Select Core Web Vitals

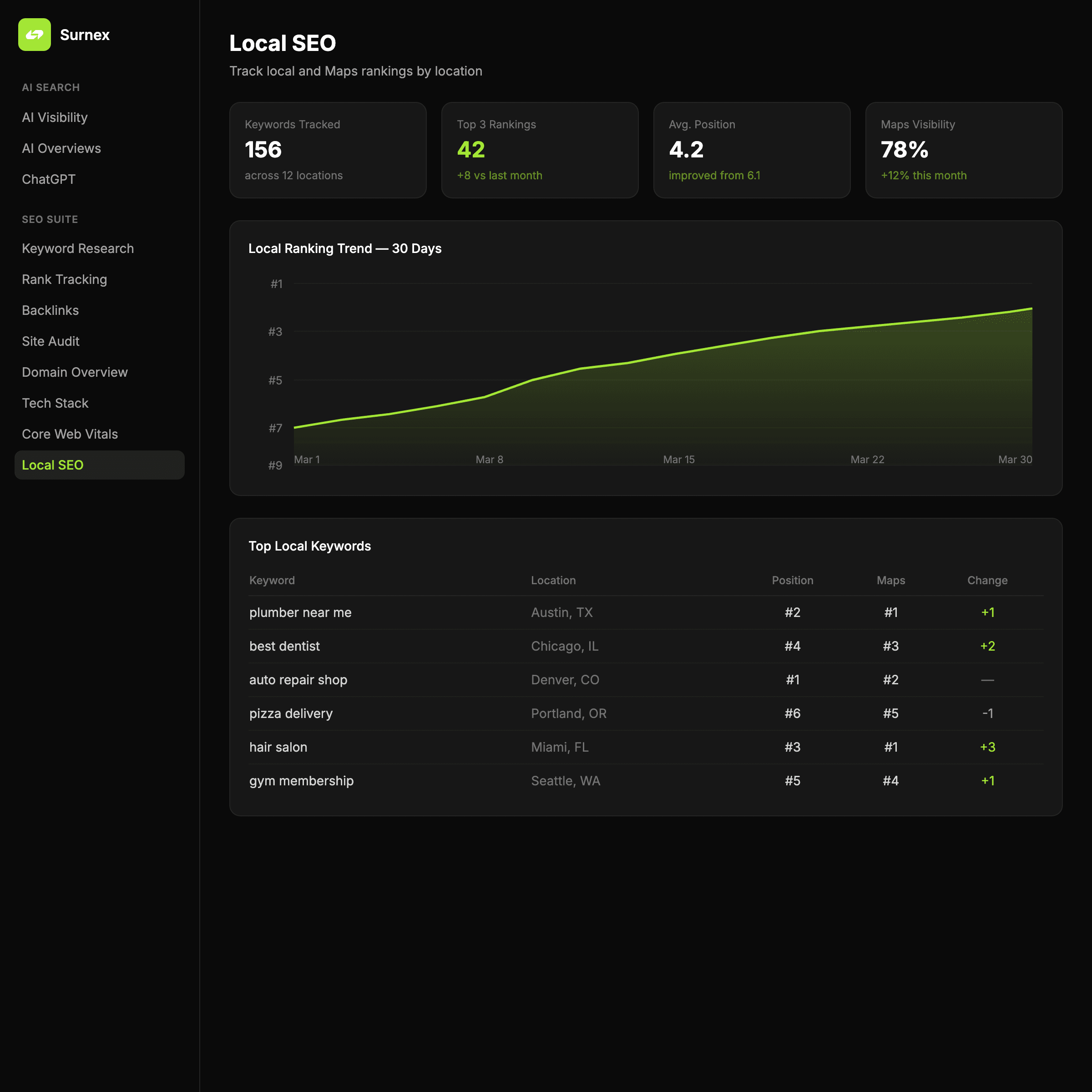tap(70, 434)
